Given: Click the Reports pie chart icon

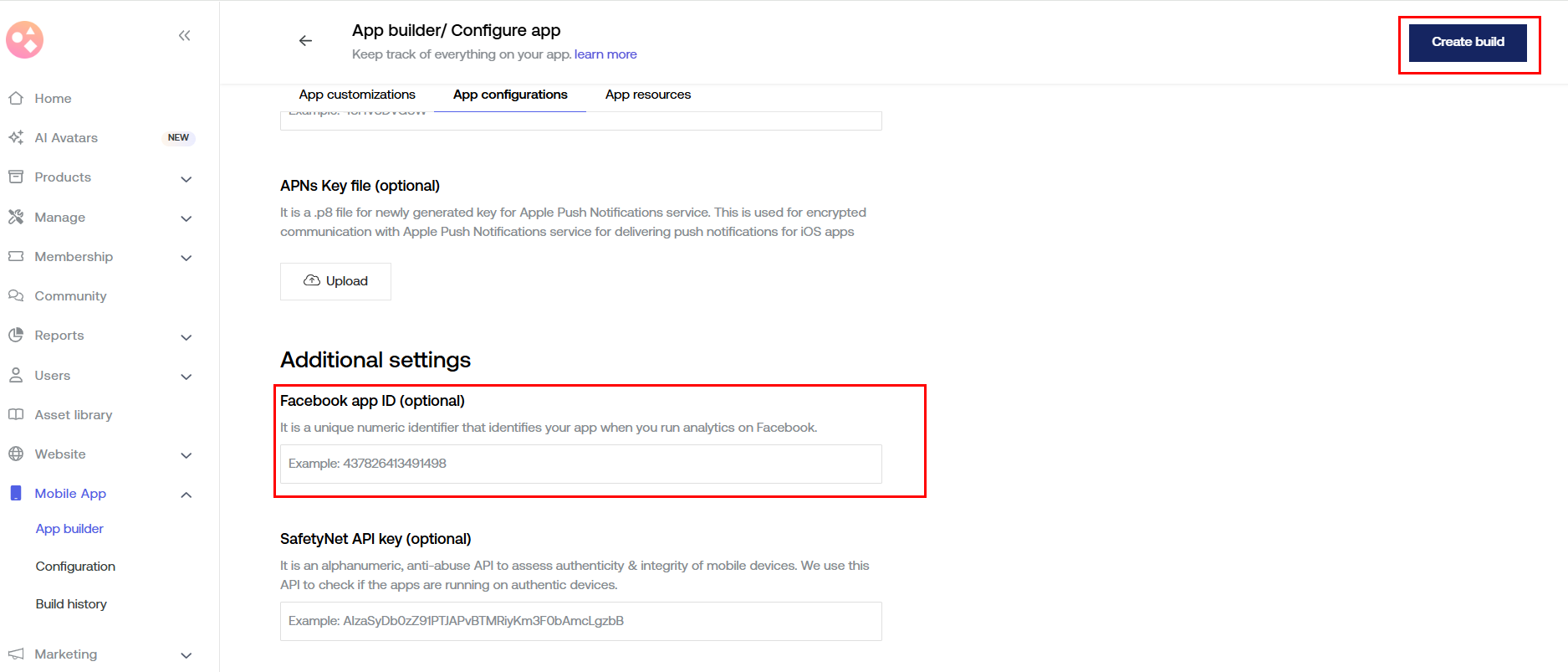Looking at the screenshot, I should (16, 335).
